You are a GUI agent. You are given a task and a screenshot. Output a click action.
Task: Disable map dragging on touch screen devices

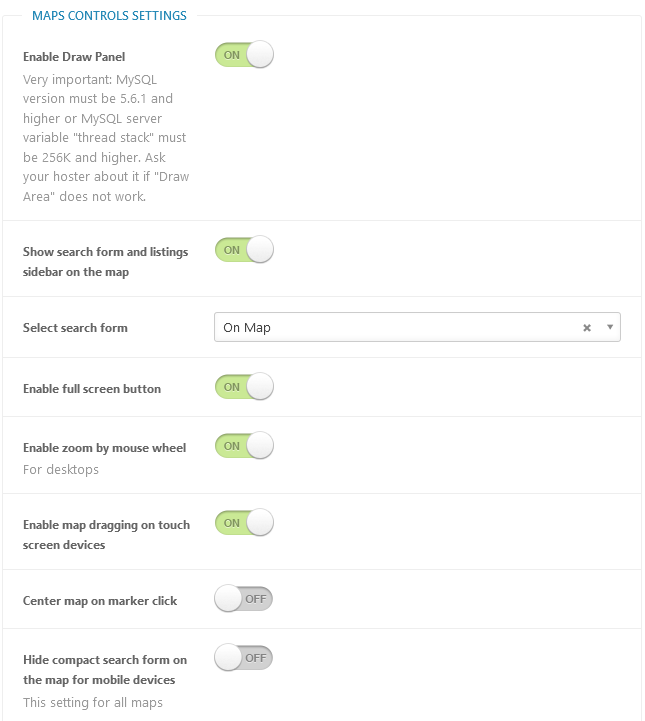coord(244,522)
